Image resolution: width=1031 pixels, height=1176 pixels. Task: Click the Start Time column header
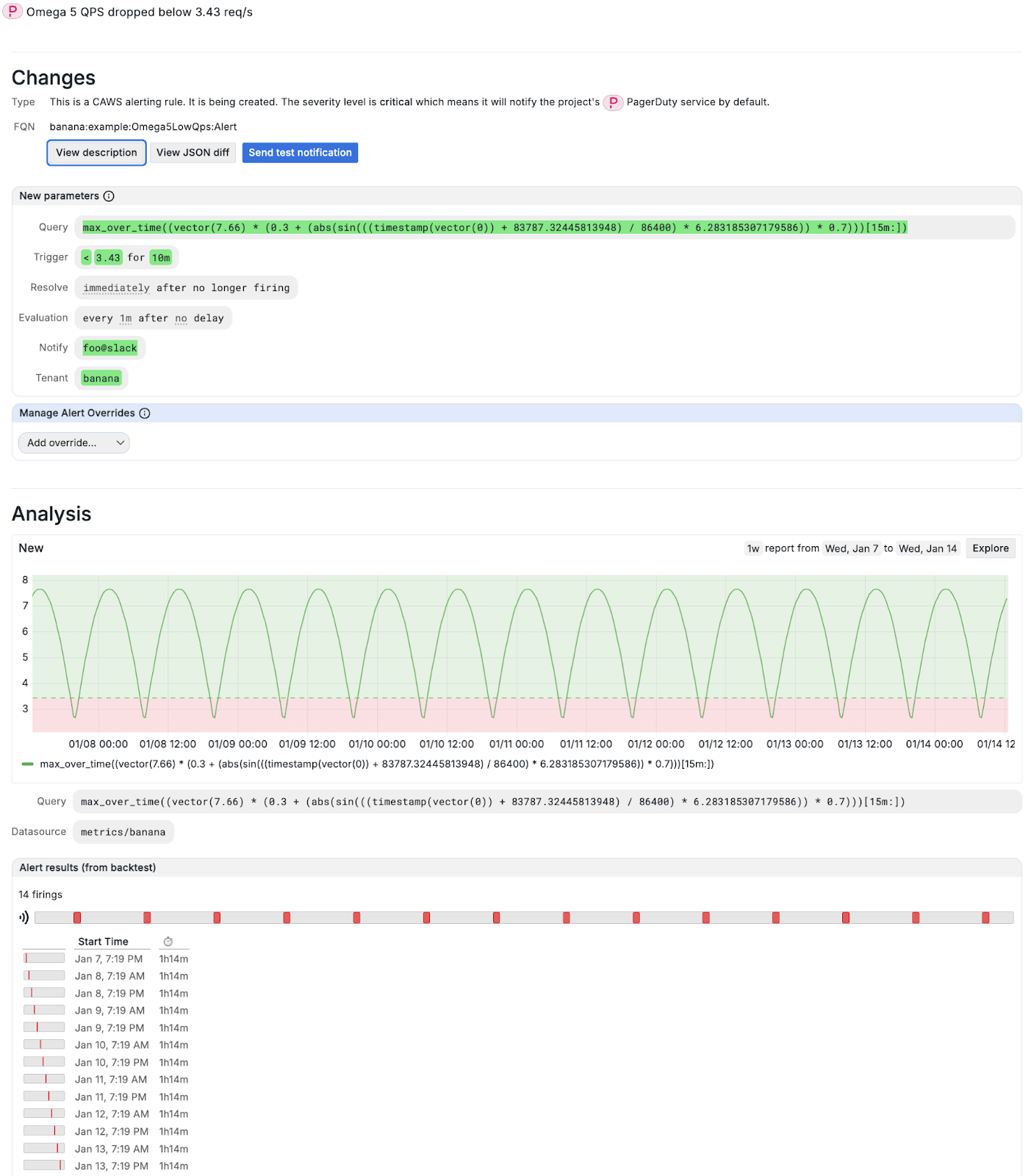(x=103, y=942)
